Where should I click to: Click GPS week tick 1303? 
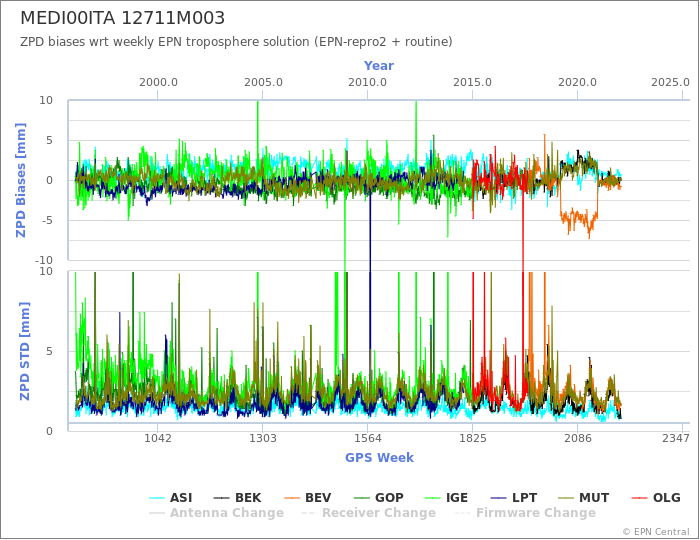pyautogui.click(x=262, y=438)
